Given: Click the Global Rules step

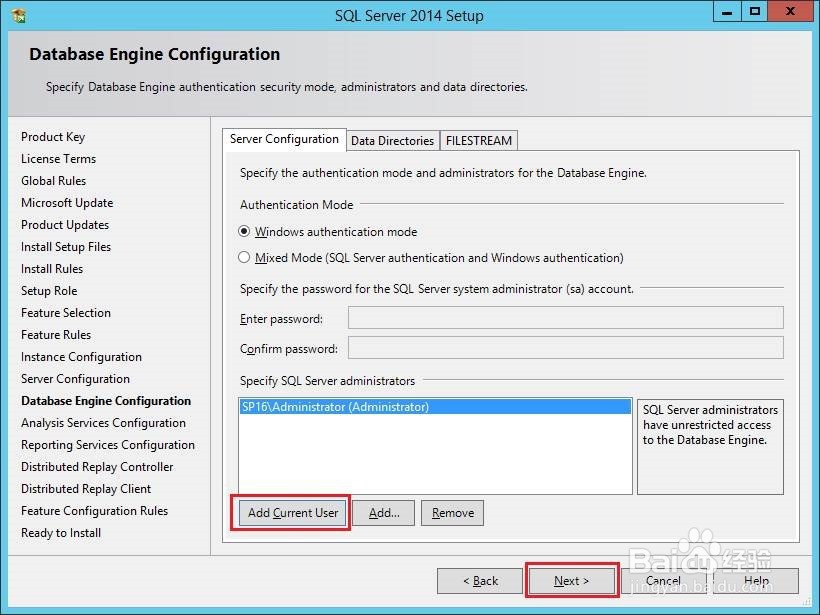Looking at the screenshot, I should 53,181.
